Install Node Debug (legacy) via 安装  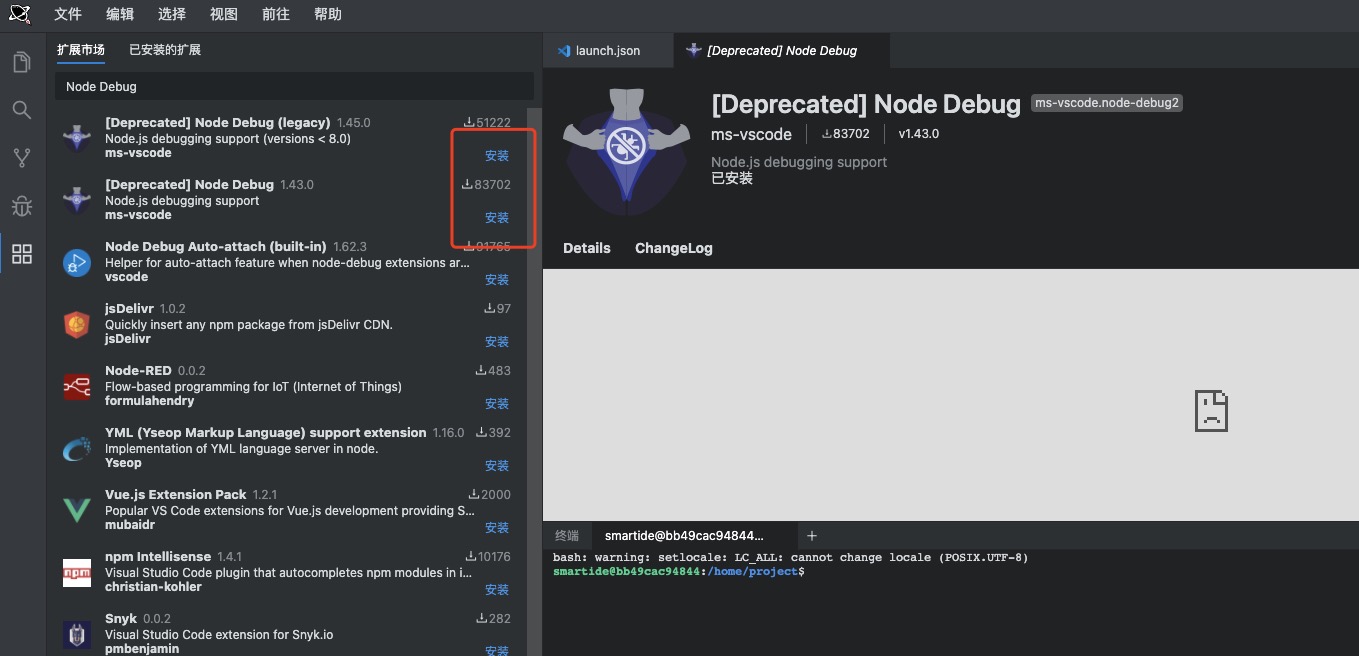click(x=497, y=156)
